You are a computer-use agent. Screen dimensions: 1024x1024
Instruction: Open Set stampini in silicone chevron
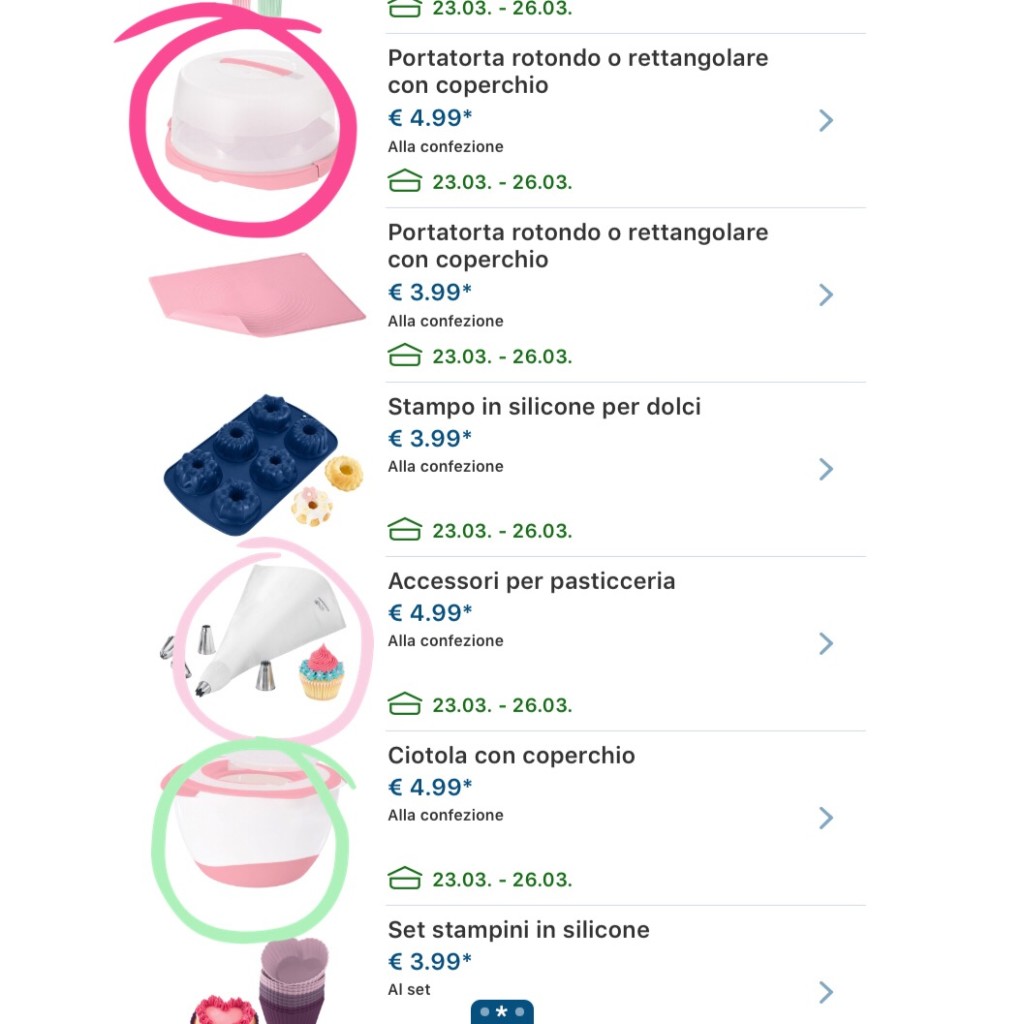[826, 992]
